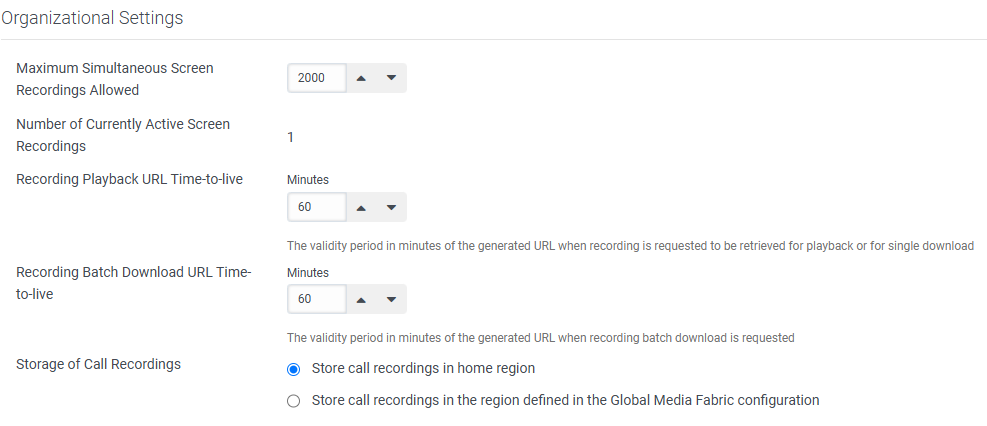Click the batch download validity period description text
Screen dimensions: 987x426
[540, 338]
